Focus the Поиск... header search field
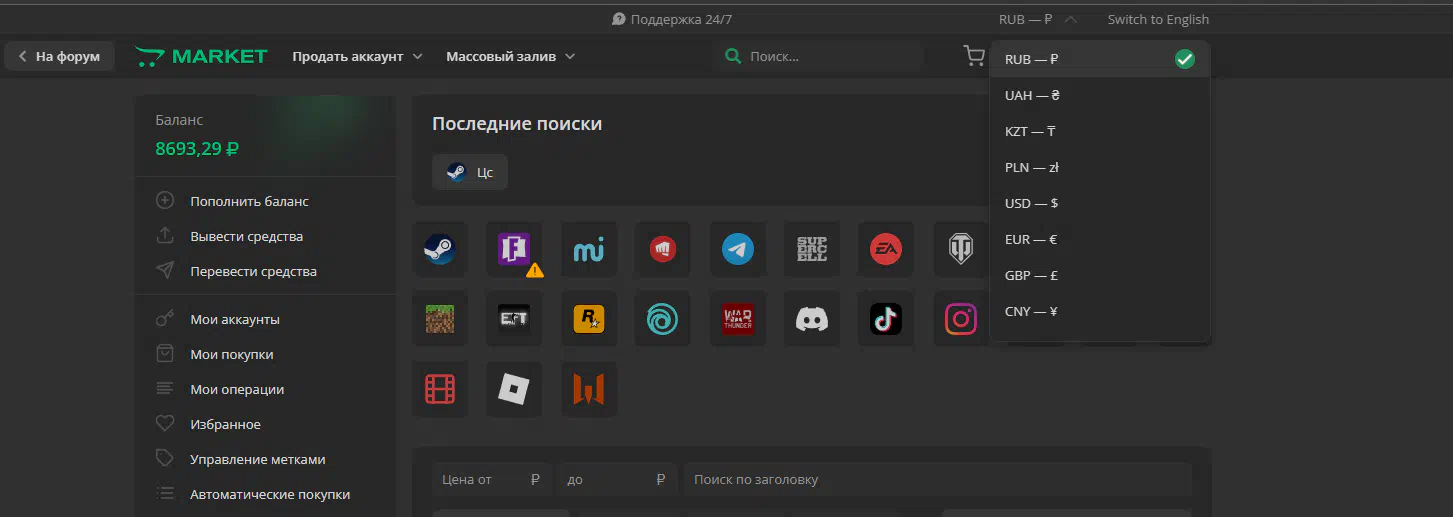Screen dimensions: 1453x517 tap(820, 56)
